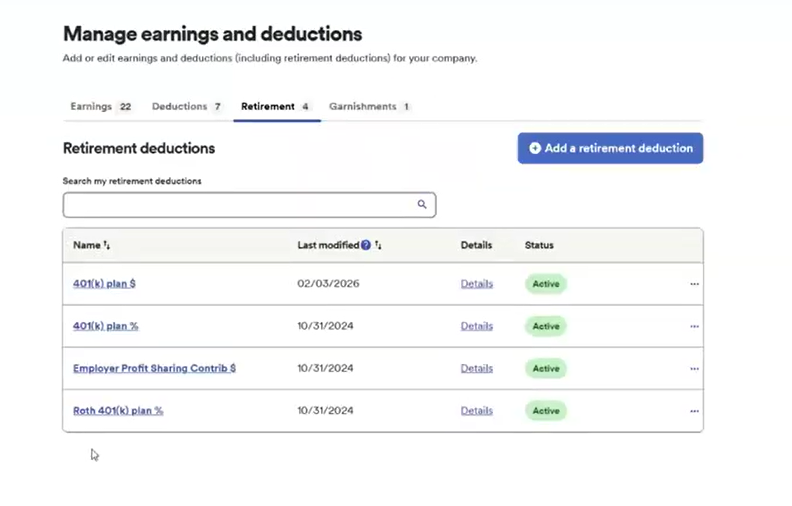Click Active status of 401(k) plan $
Image resolution: width=792 pixels, height=506 pixels.
coord(546,284)
